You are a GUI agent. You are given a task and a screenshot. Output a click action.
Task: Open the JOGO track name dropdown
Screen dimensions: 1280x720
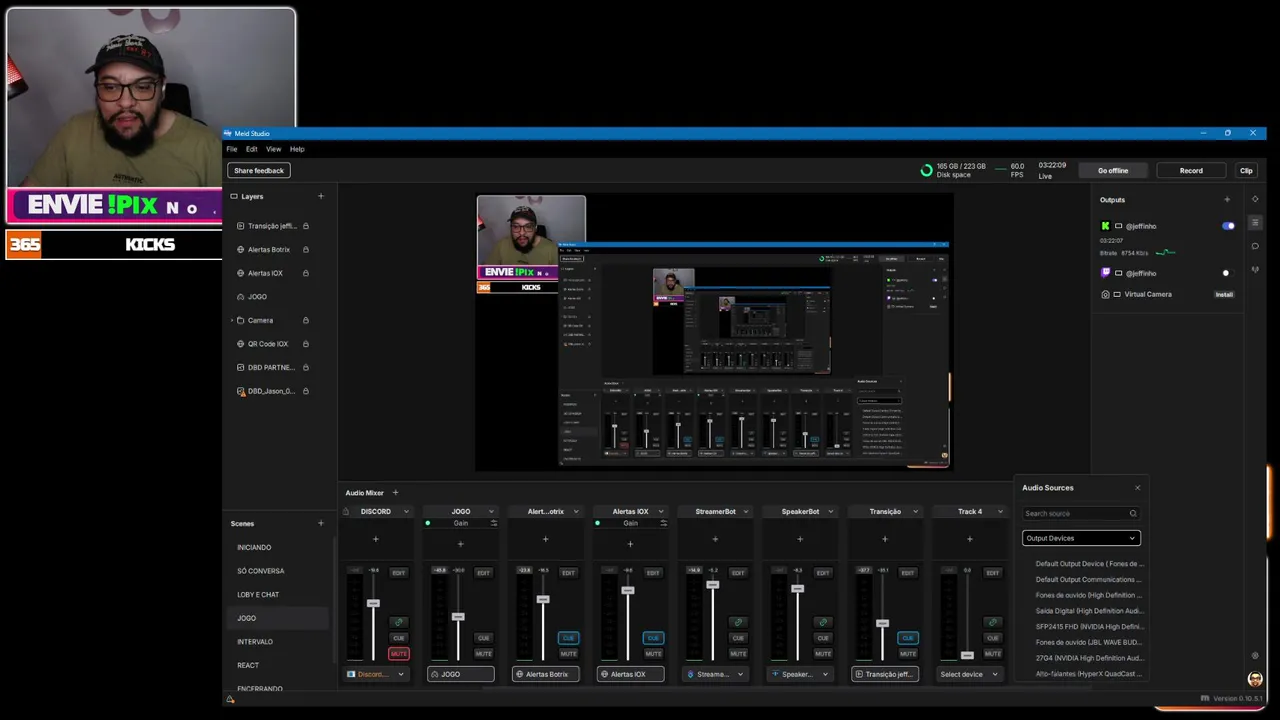coord(491,512)
